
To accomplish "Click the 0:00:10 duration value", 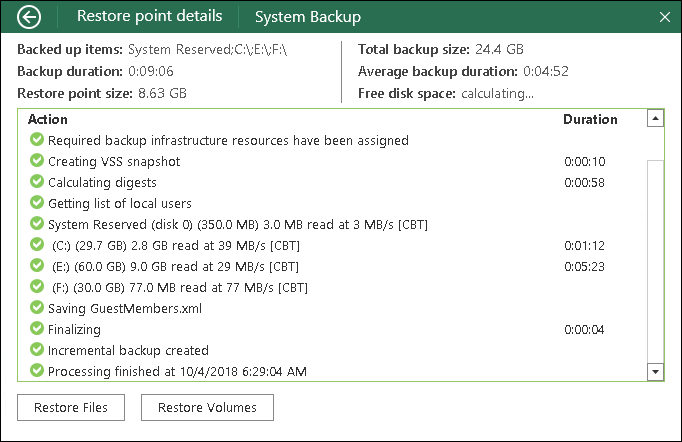I will coord(585,161).
